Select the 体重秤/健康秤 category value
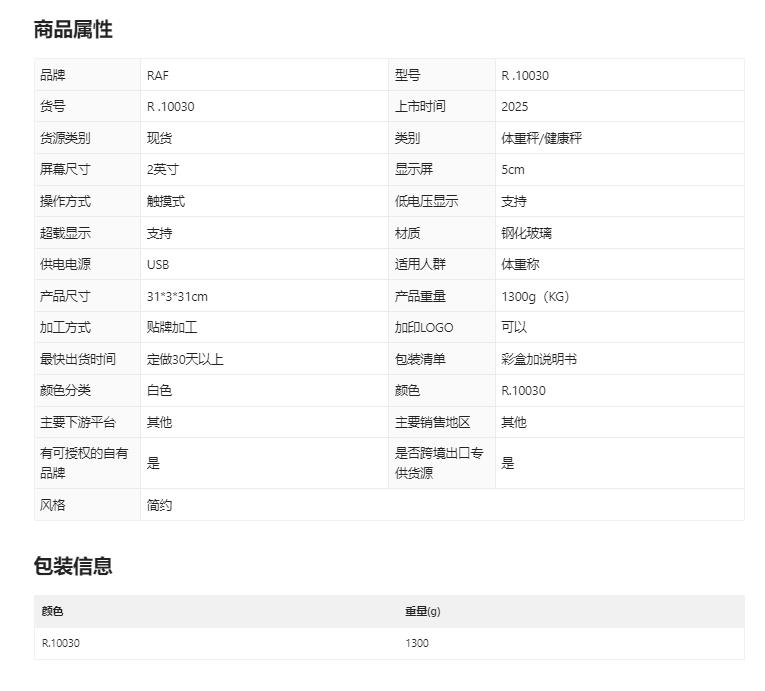Image resolution: width=765 pixels, height=691 pixels. (541, 138)
